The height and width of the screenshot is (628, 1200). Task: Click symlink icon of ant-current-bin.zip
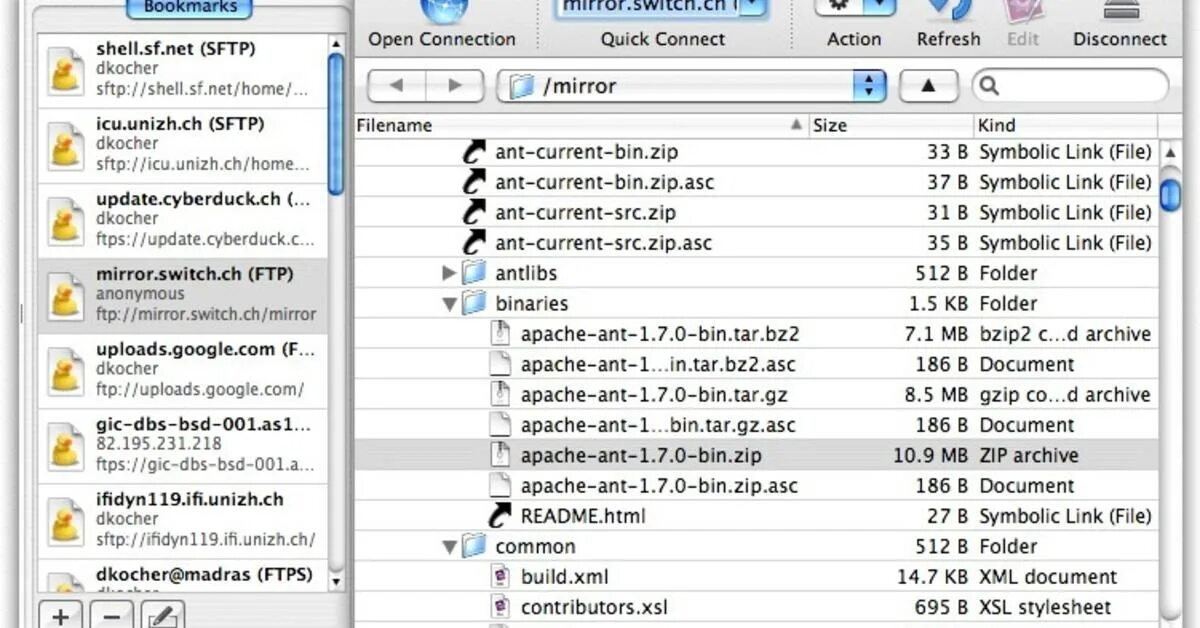tap(474, 152)
